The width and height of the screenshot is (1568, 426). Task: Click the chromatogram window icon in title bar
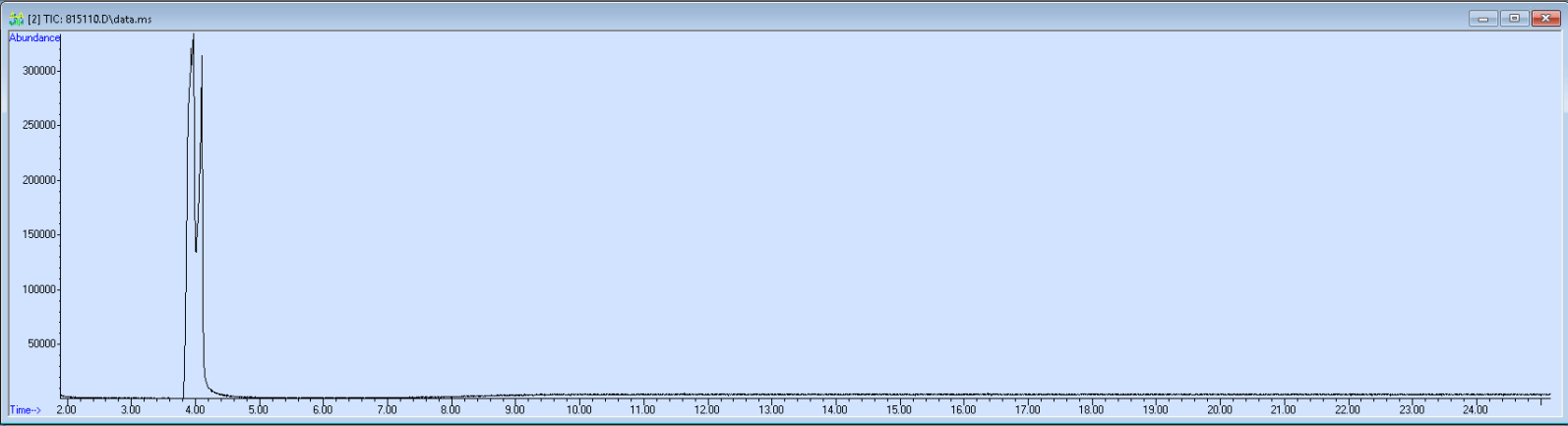pyautogui.click(x=16, y=19)
